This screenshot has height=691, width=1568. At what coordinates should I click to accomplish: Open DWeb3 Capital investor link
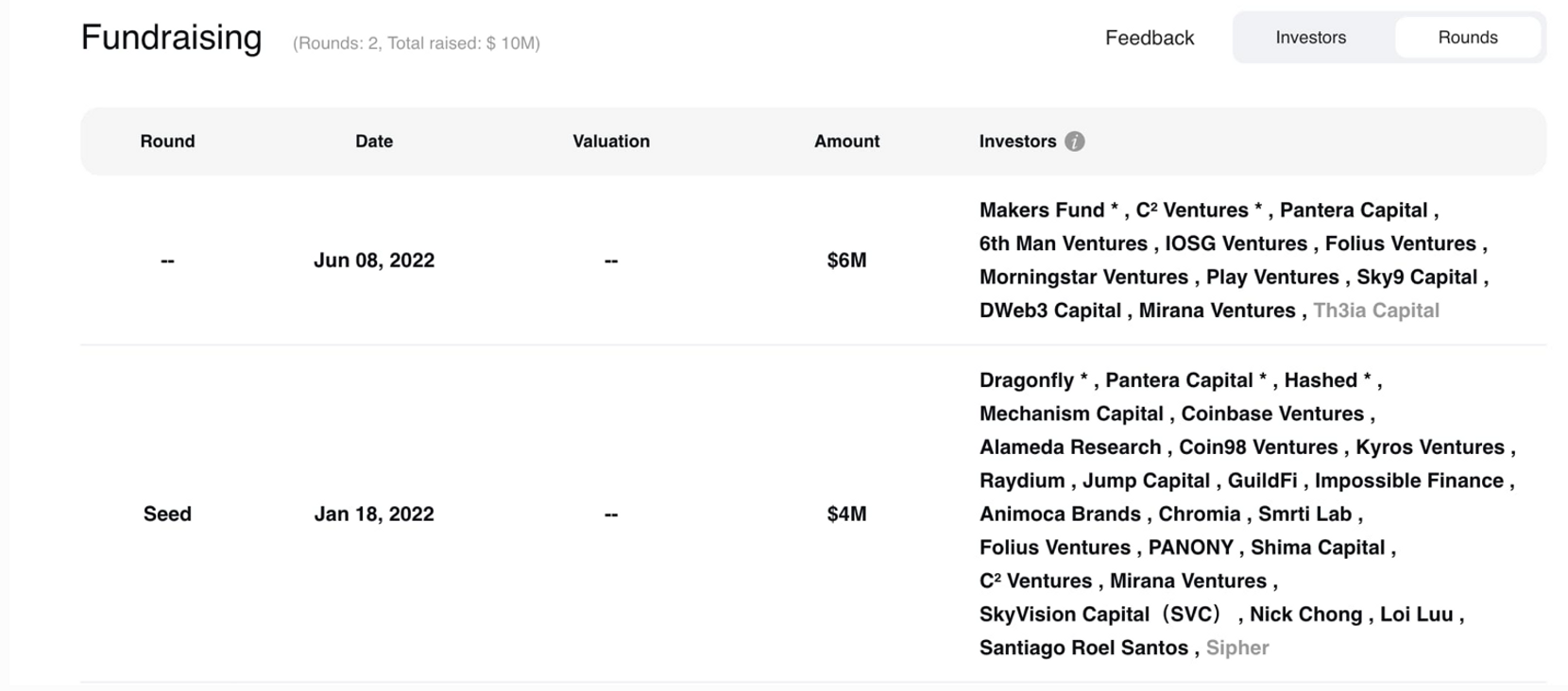(x=1050, y=311)
